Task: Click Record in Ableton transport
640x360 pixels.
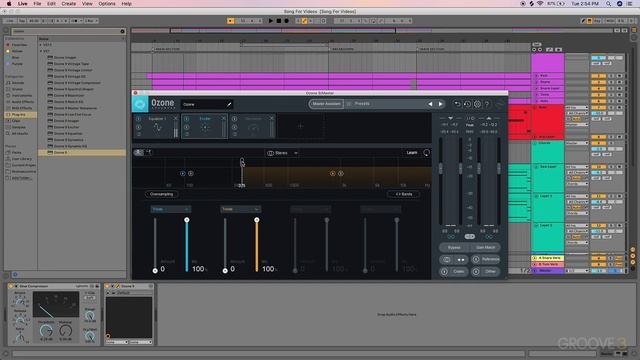Action: (x=287, y=21)
